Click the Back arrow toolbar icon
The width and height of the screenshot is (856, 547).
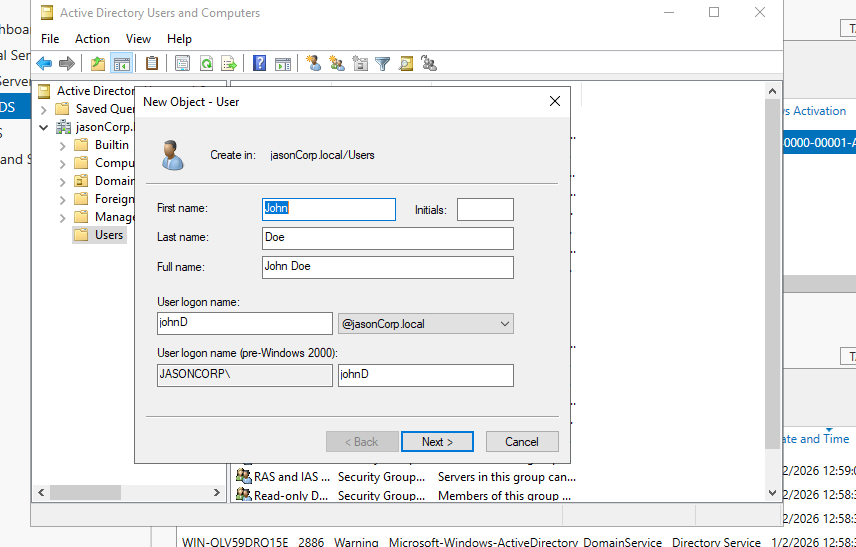click(x=44, y=63)
